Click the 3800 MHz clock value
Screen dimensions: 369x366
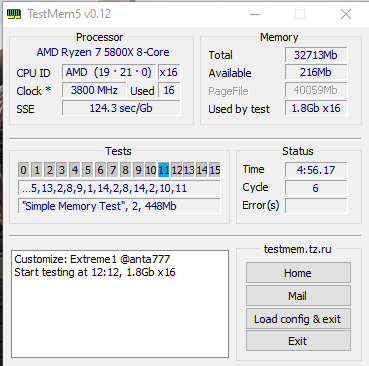(94, 90)
